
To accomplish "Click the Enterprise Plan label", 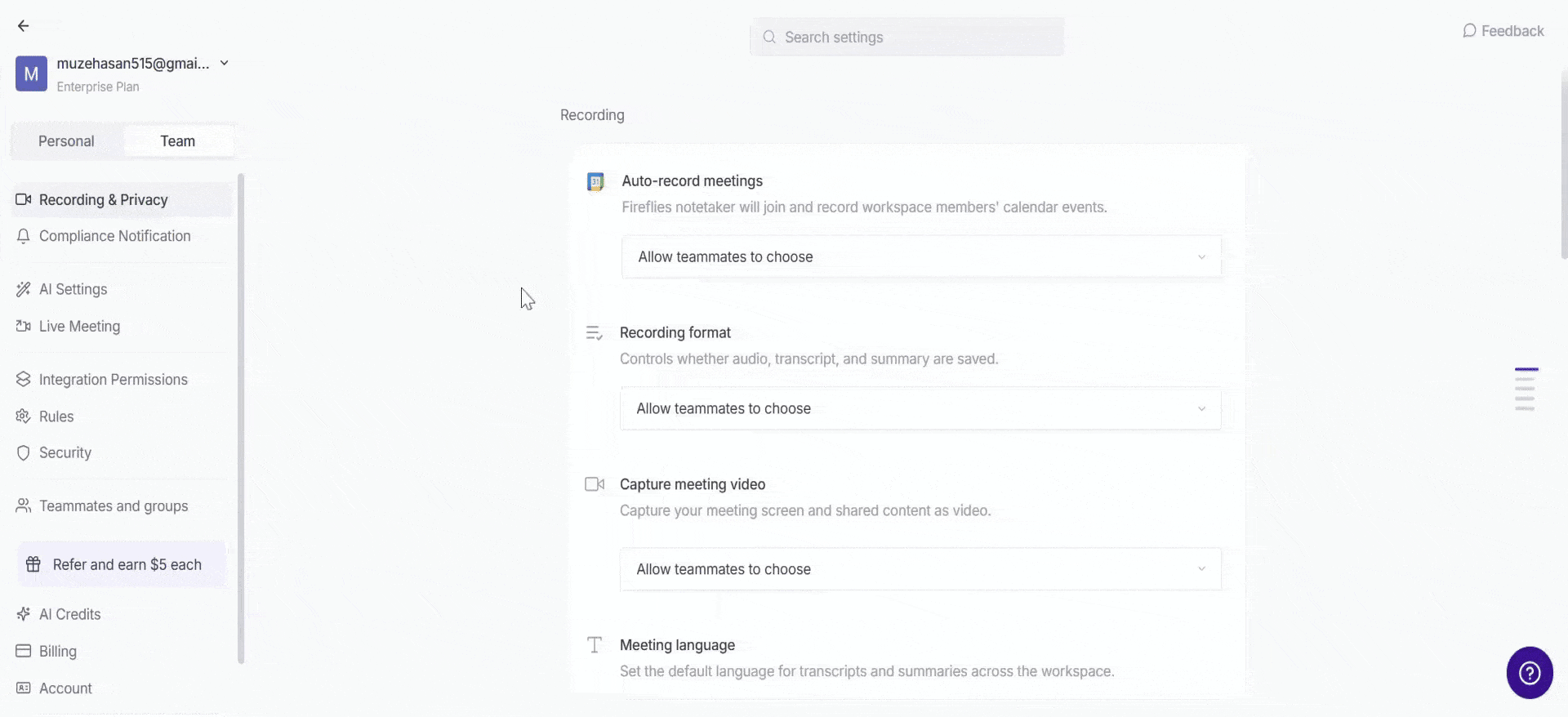I will [98, 87].
